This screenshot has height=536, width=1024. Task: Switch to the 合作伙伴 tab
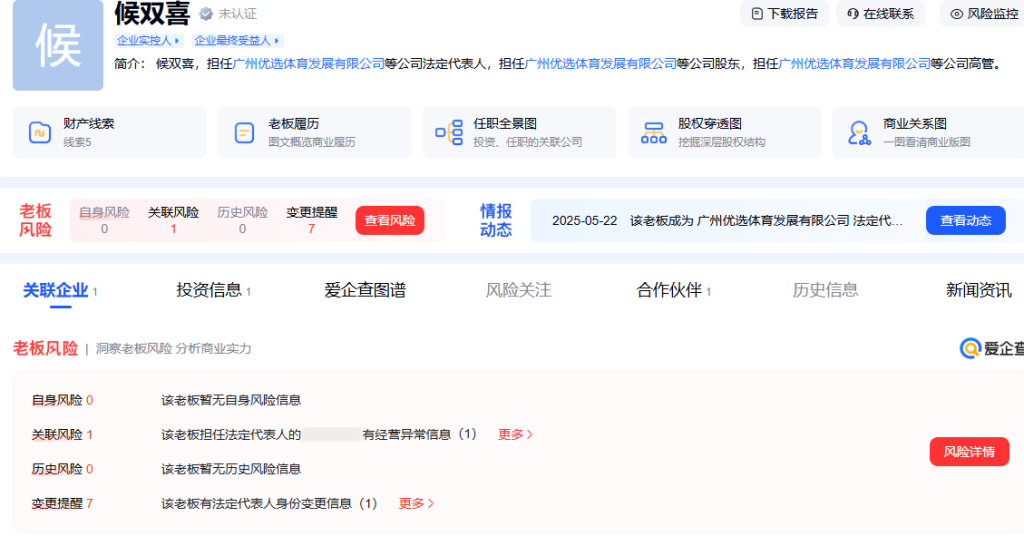[673, 291]
